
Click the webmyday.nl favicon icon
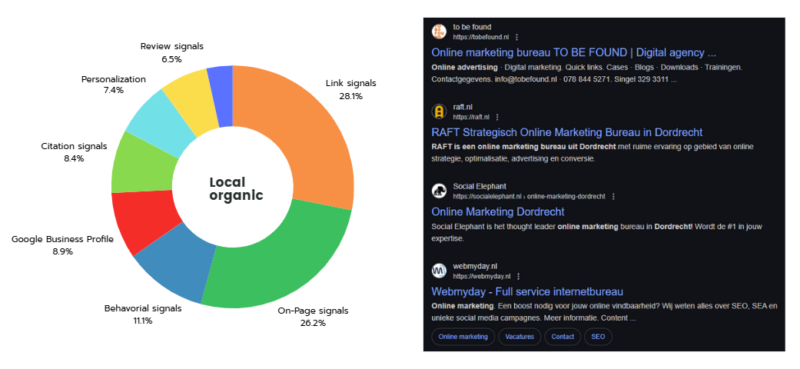(x=439, y=271)
